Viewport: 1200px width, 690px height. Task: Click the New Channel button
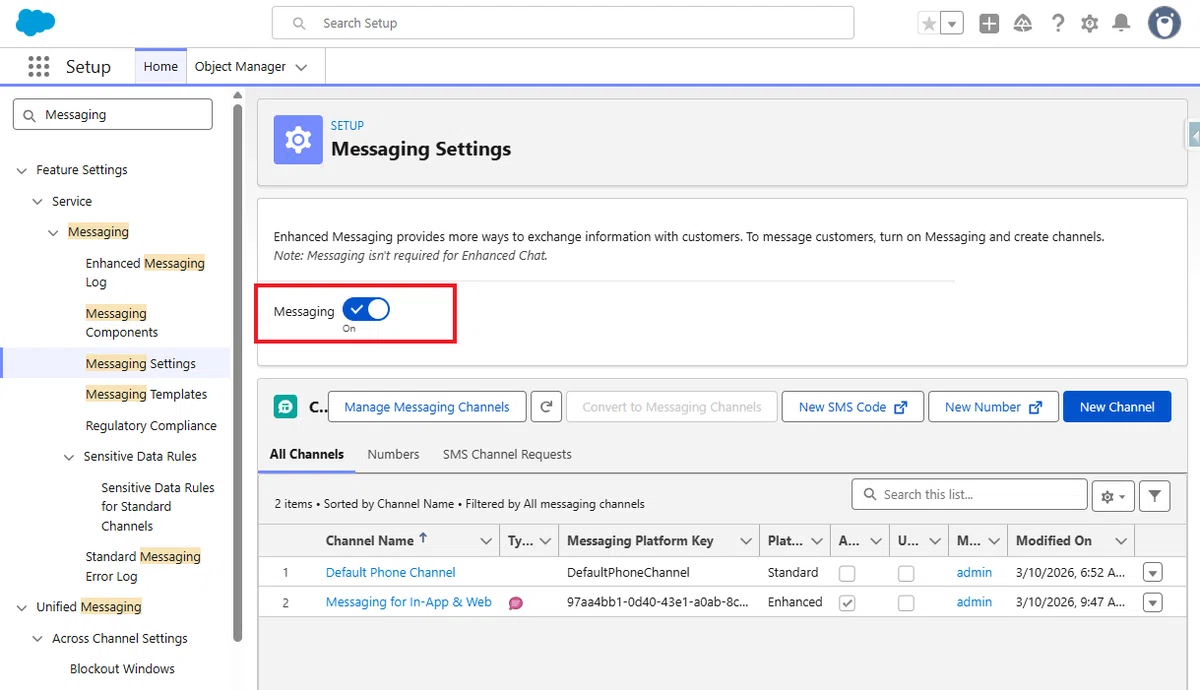coord(1117,407)
